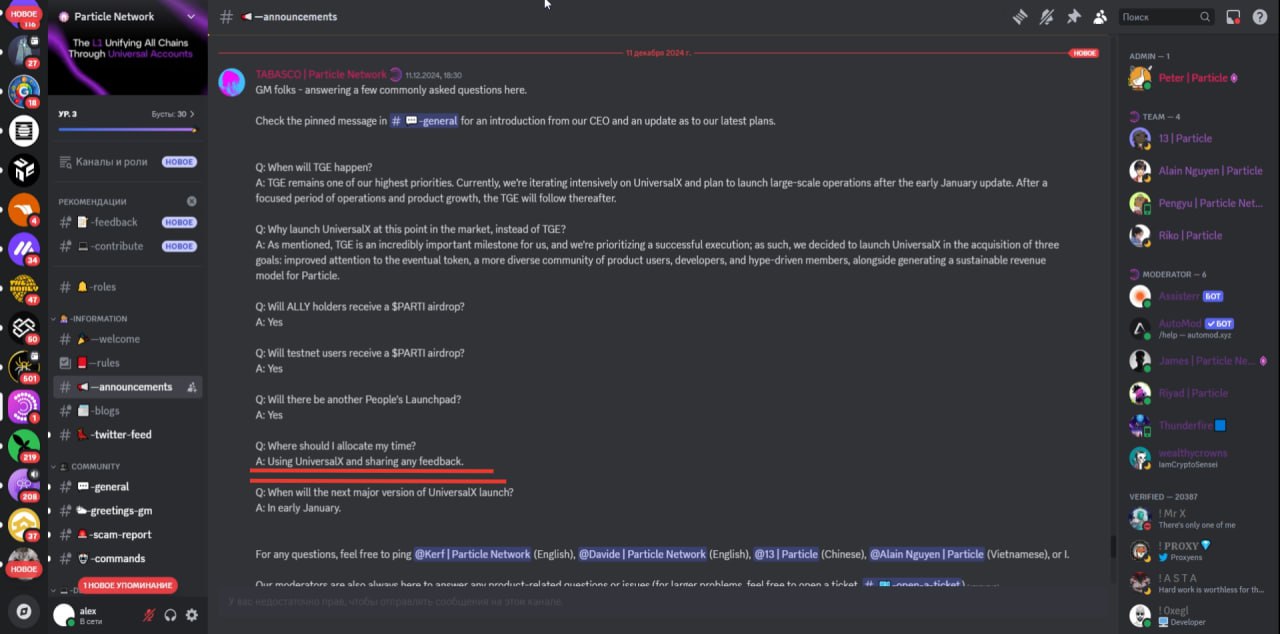Expand Particle Network server dropdown menu
Viewport: 1280px width, 634px height.
point(191,17)
